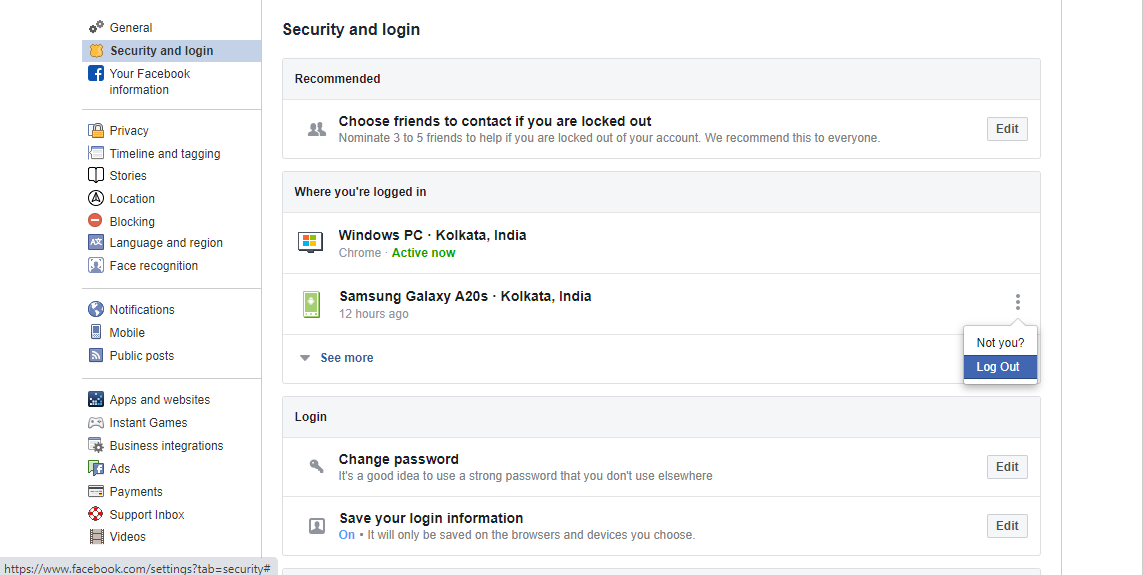Image resolution: width=1143 pixels, height=575 pixels.
Task: Open the three-dot menu for Samsung Galaxy
Action: [x=1018, y=302]
